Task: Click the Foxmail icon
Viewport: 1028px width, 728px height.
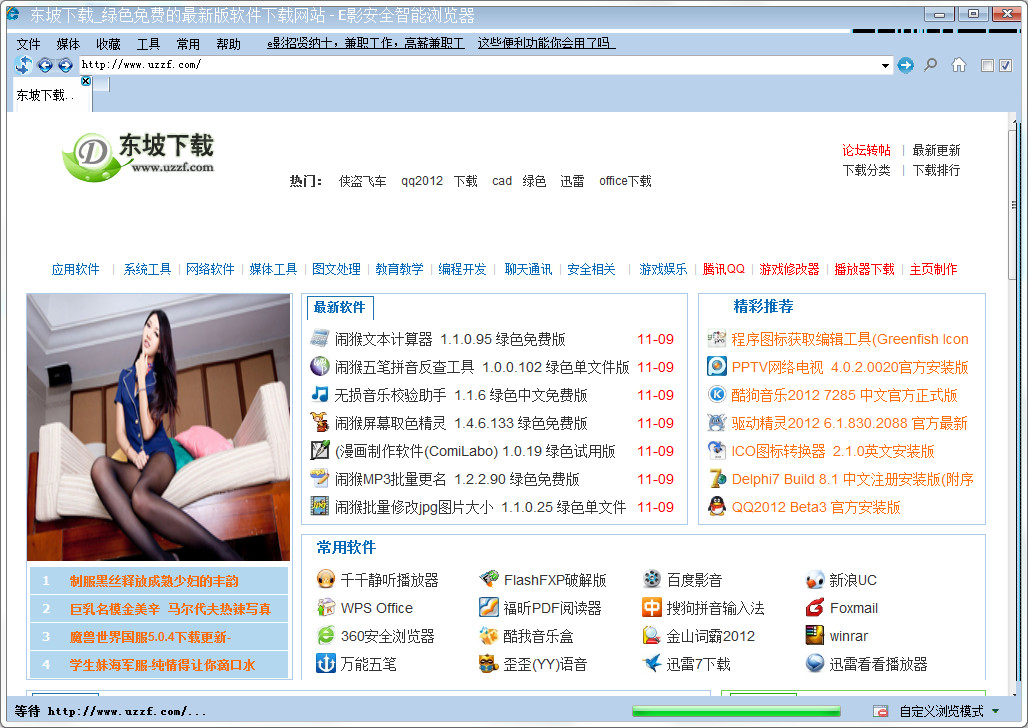Action: point(815,607)
